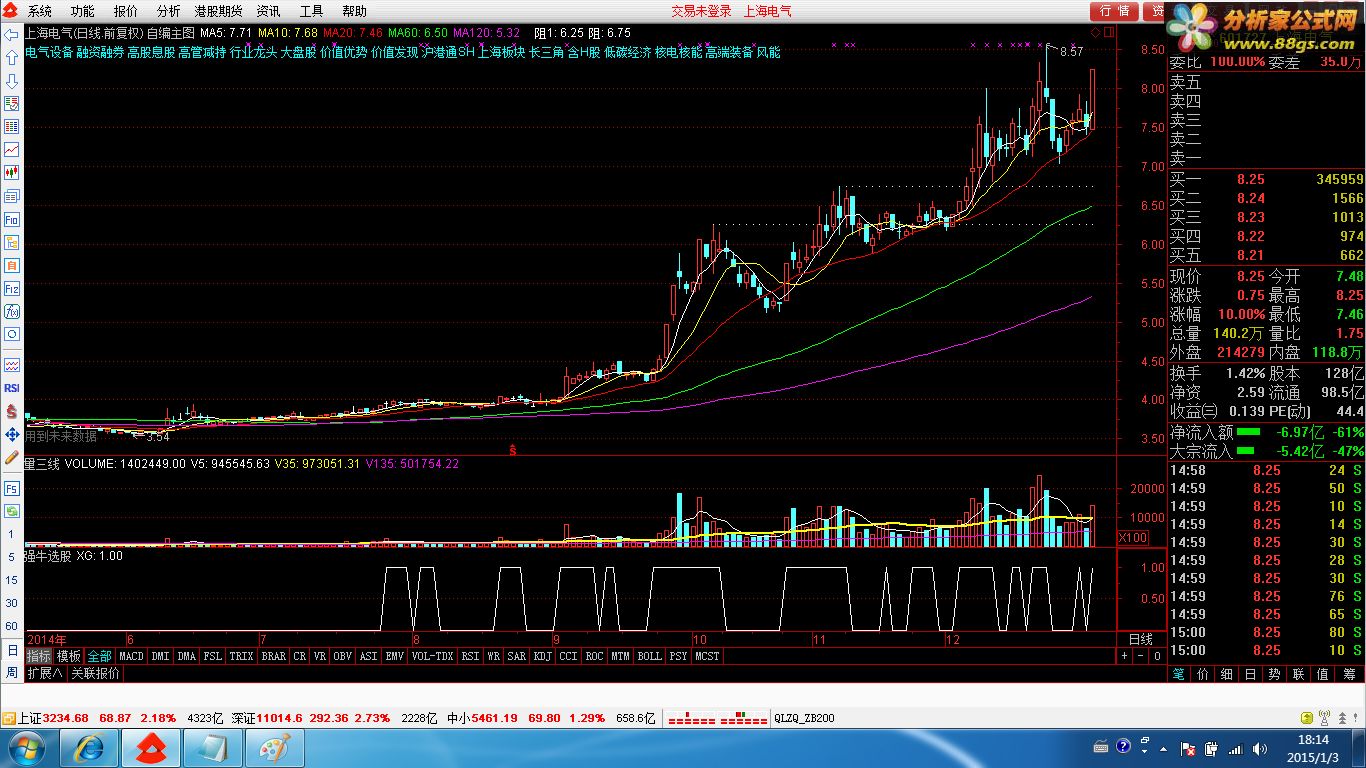This screenshot has height=768, width=1366.
Task: Click the 电气设备 sector tag
Action: pyautogui.click(x=49, y=52)
